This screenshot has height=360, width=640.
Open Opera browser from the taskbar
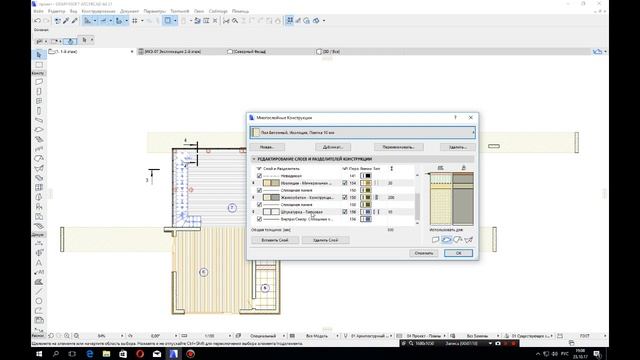coord(140,354)
